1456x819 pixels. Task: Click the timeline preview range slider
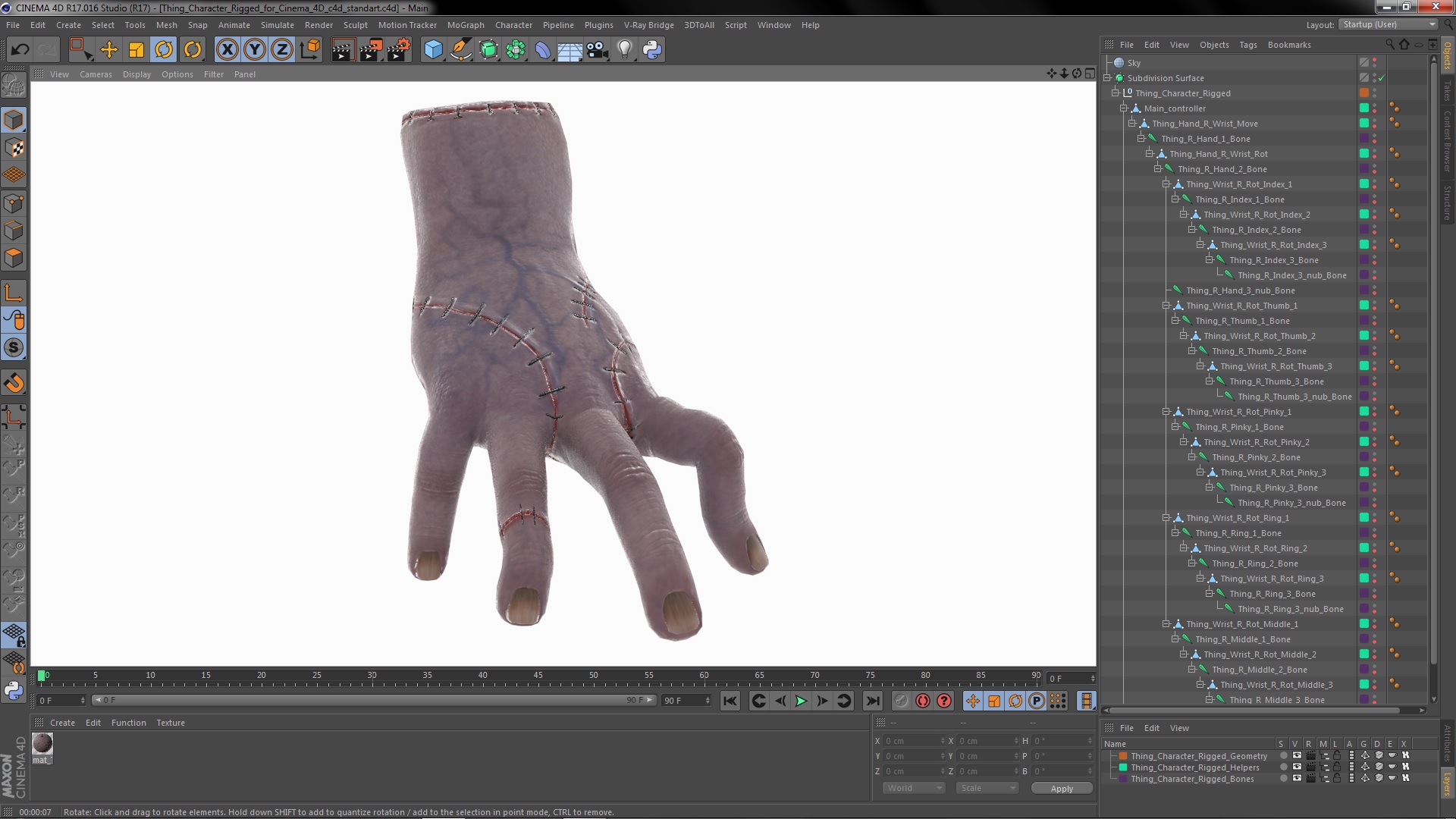374,700
